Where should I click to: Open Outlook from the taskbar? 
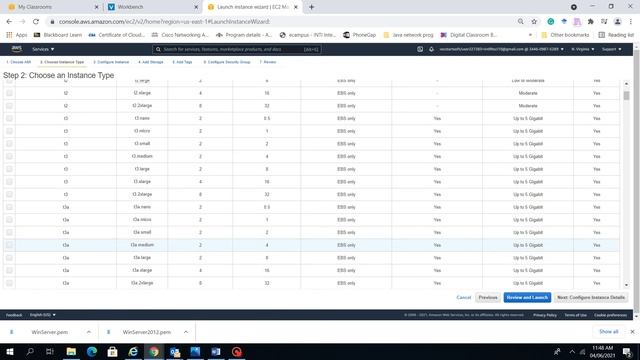175,351
